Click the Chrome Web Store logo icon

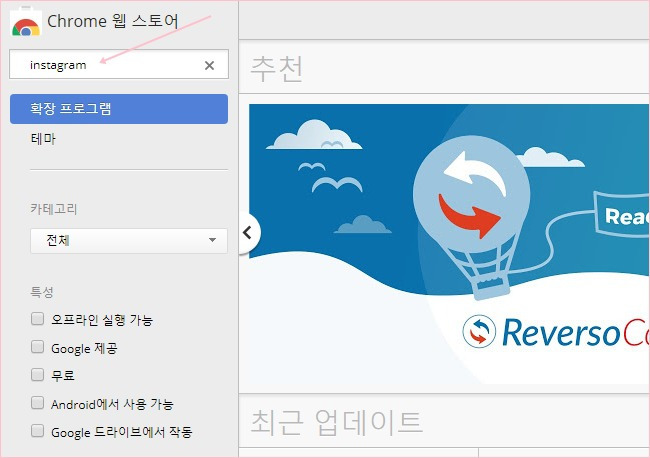coord(26,22)
